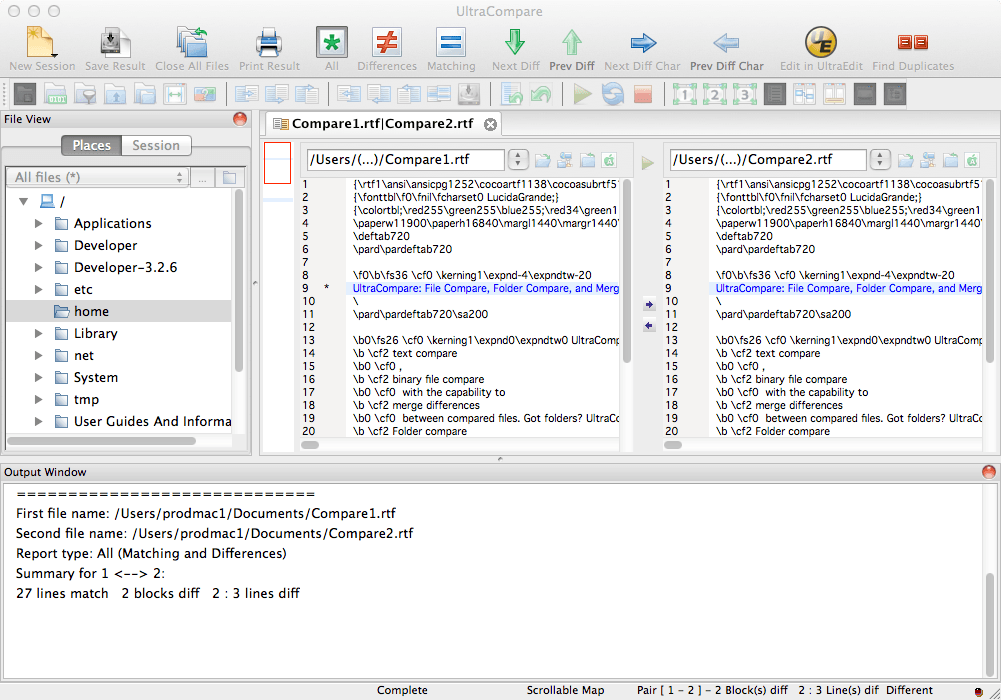Open Compare1.rtf path history stepper
1001x700 pixels.
click(518, 160)
